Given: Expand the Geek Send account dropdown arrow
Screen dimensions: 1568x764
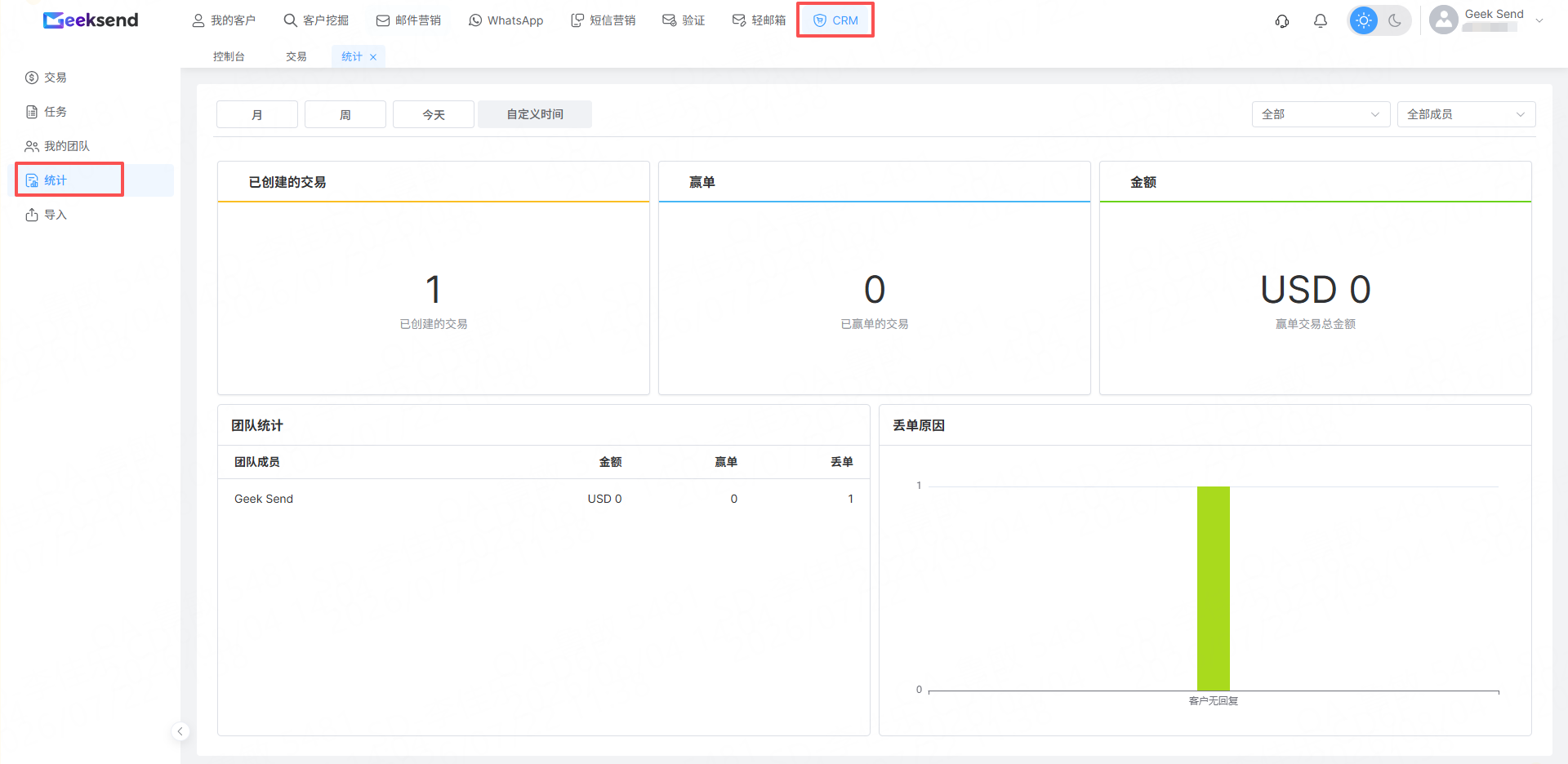Looking at the screenshot, I should click(x=1539, y=20).
